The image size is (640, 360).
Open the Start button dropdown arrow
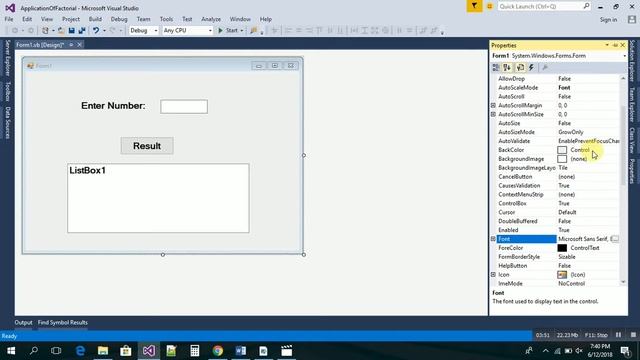[x=242, y=31]
